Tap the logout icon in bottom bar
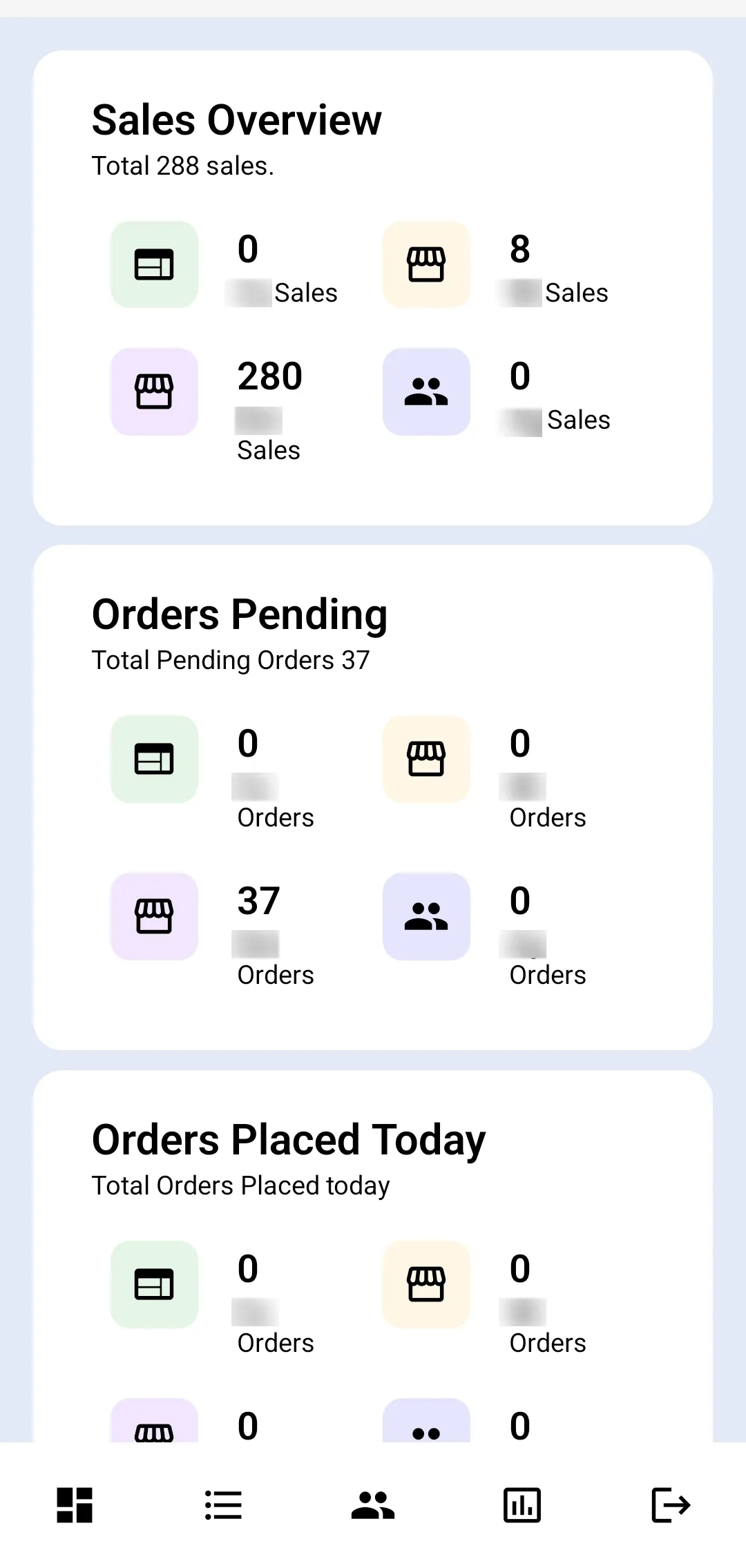This screenshot has height=1568, width=746. pos(671,1504)
